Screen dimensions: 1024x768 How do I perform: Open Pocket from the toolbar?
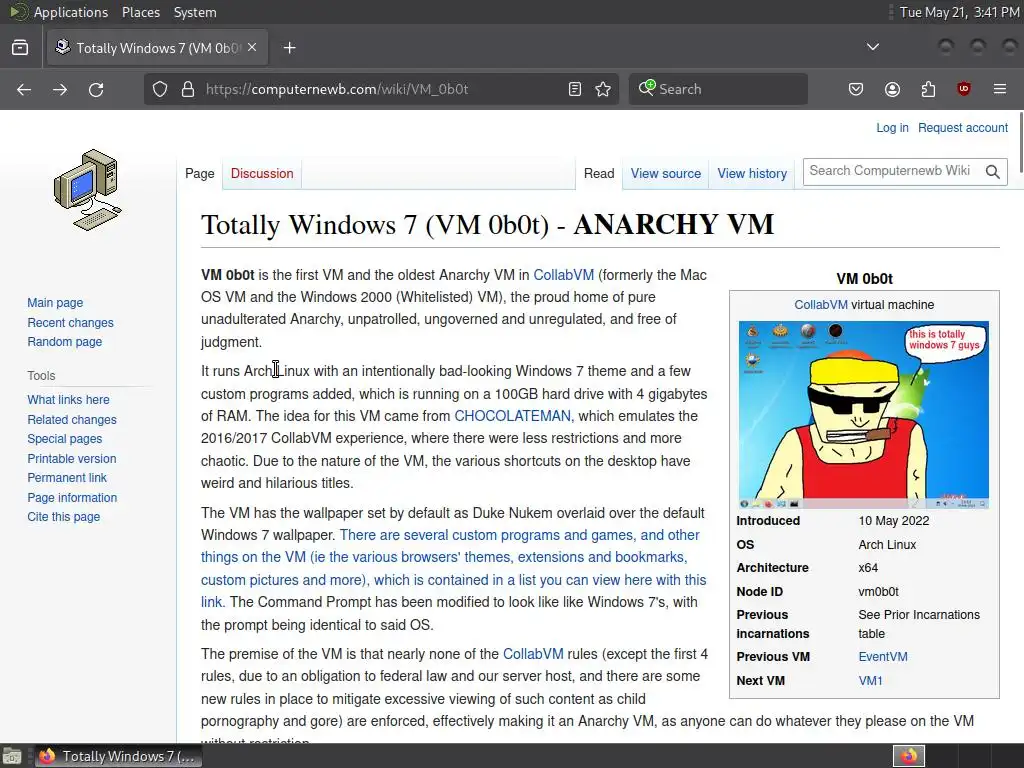click(856, 89)
